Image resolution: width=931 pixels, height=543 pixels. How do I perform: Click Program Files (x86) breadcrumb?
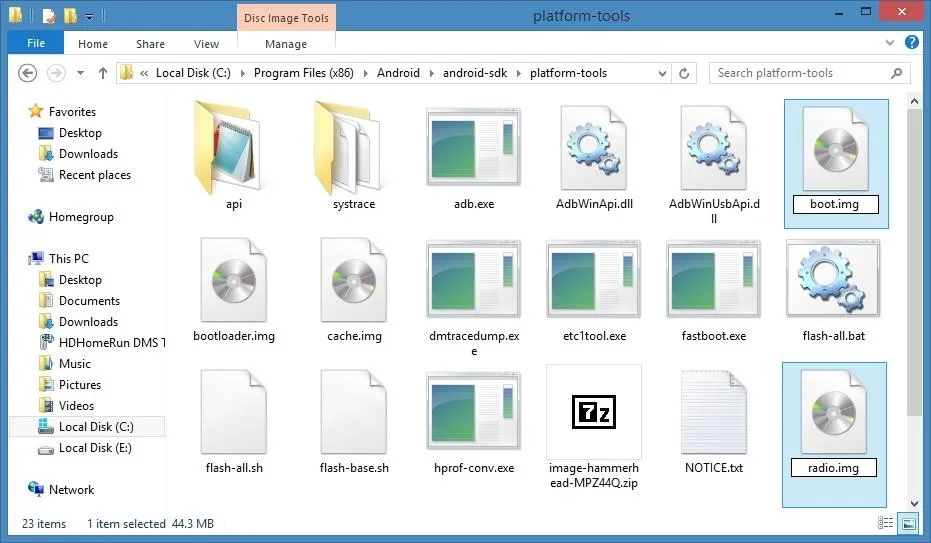pyautogui.click(x=303, y=73)
